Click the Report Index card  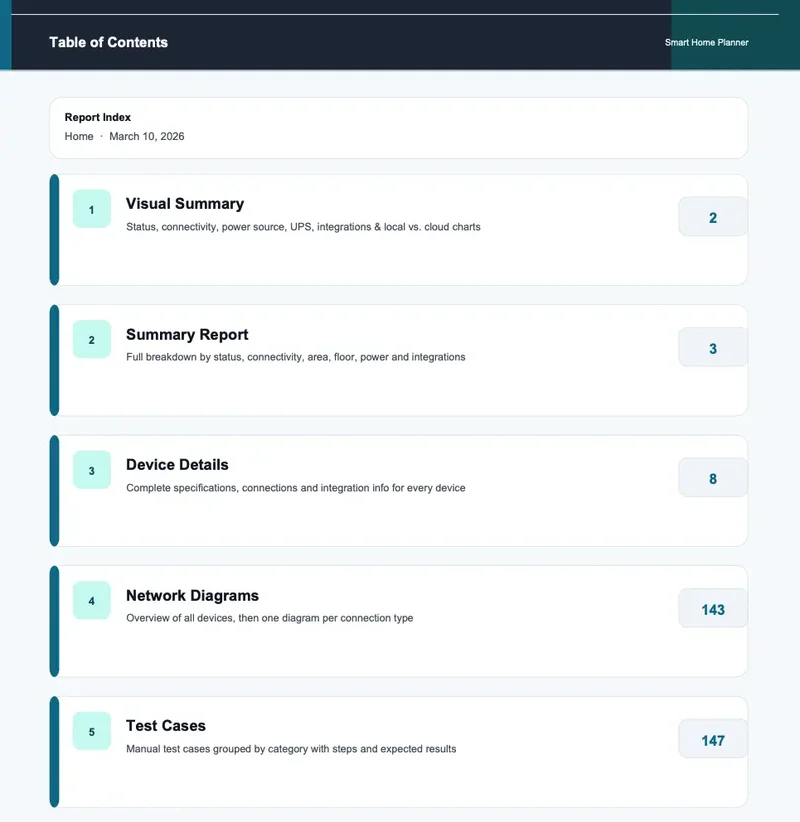coord(398,126)
